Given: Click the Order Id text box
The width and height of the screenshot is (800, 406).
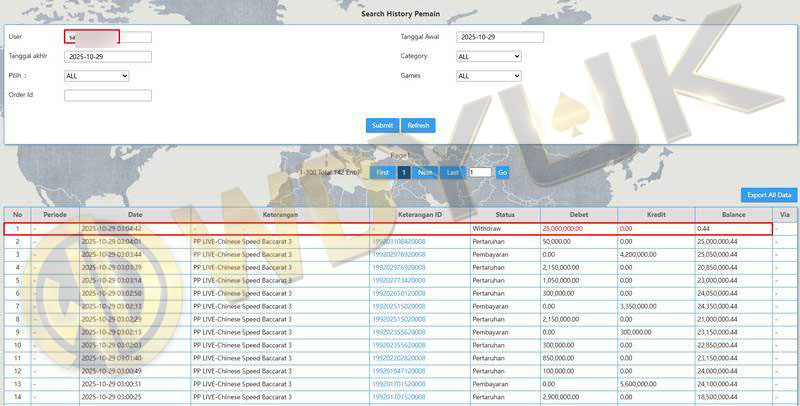Looking at the screenshot, I should tap(107, 96).
